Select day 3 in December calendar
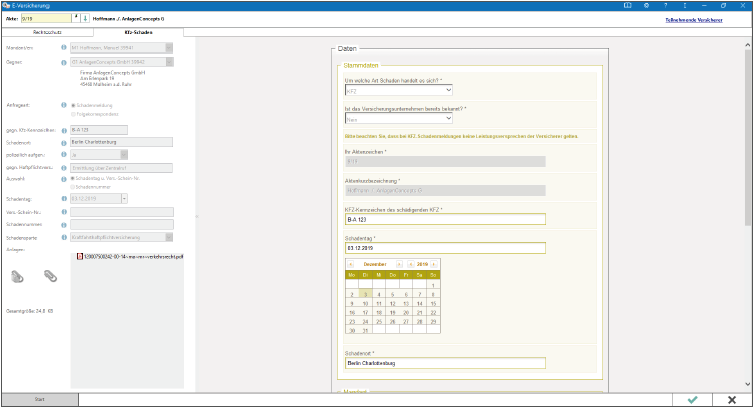 click(365, 294)
